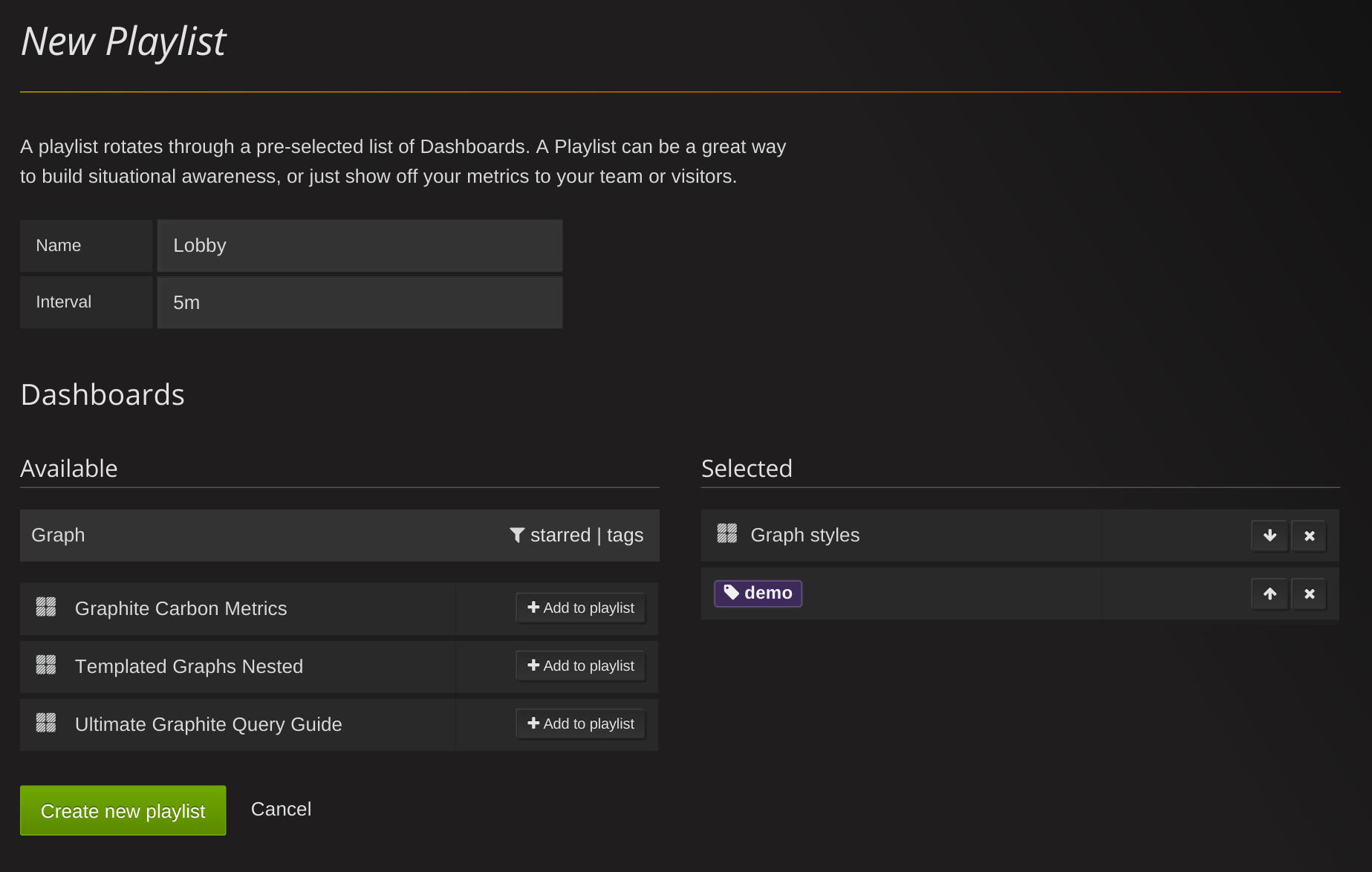Click the Graph search field
The height and width of the screenshot is (872, 1372).
coord(260,535)
